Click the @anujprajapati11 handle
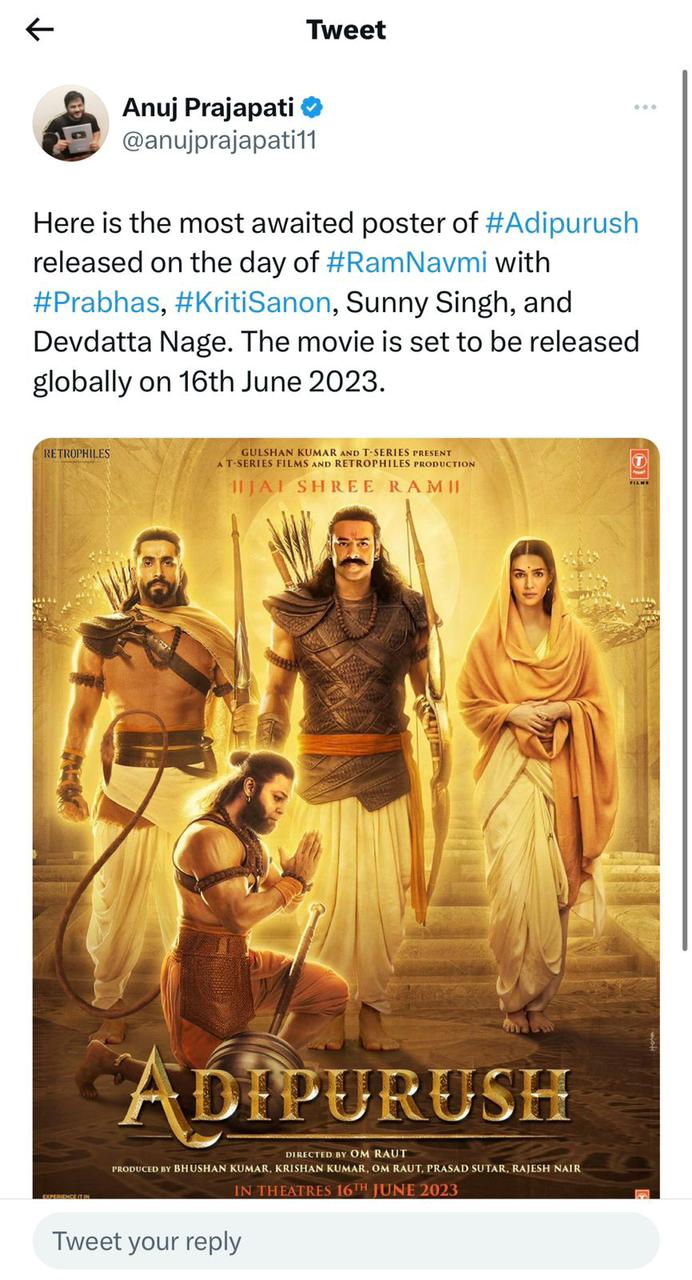Screen dimensions: 692x1280 click(x=219, y=141)
